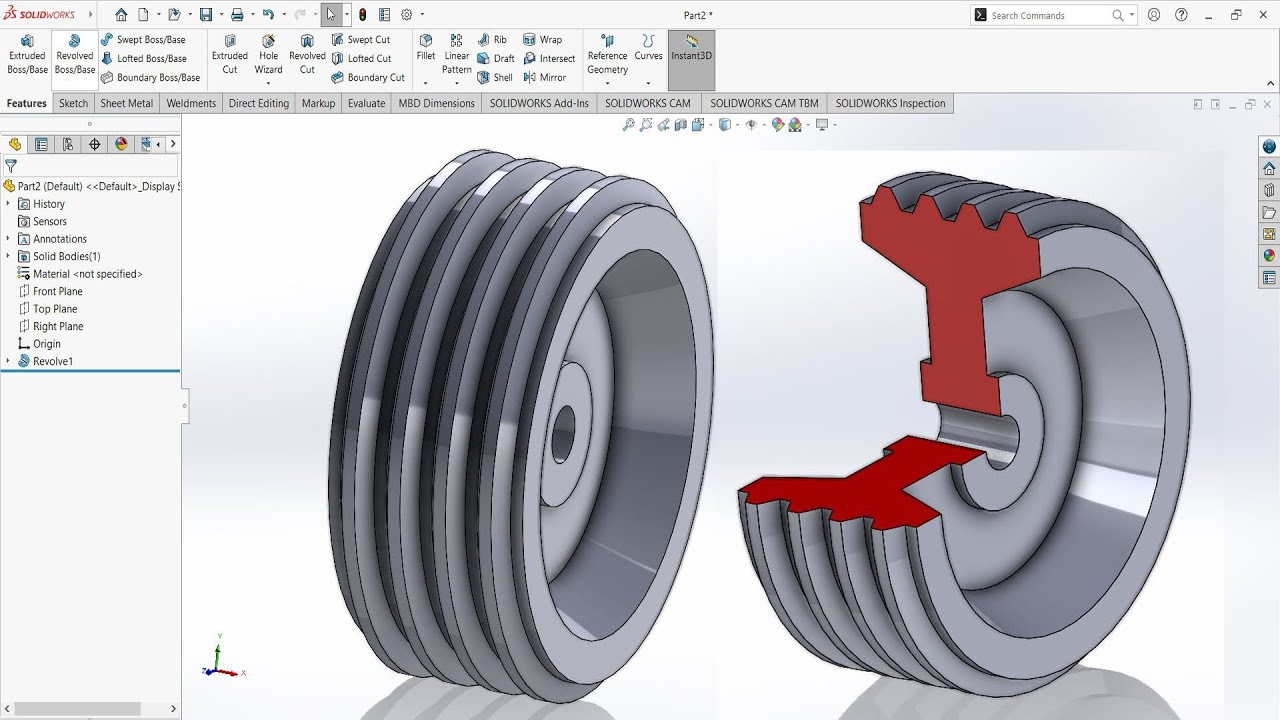Choose the Swept Boss/Base command
This screenshot has height=720, width=1280.
pyautogui.click(x=143, y=40)
